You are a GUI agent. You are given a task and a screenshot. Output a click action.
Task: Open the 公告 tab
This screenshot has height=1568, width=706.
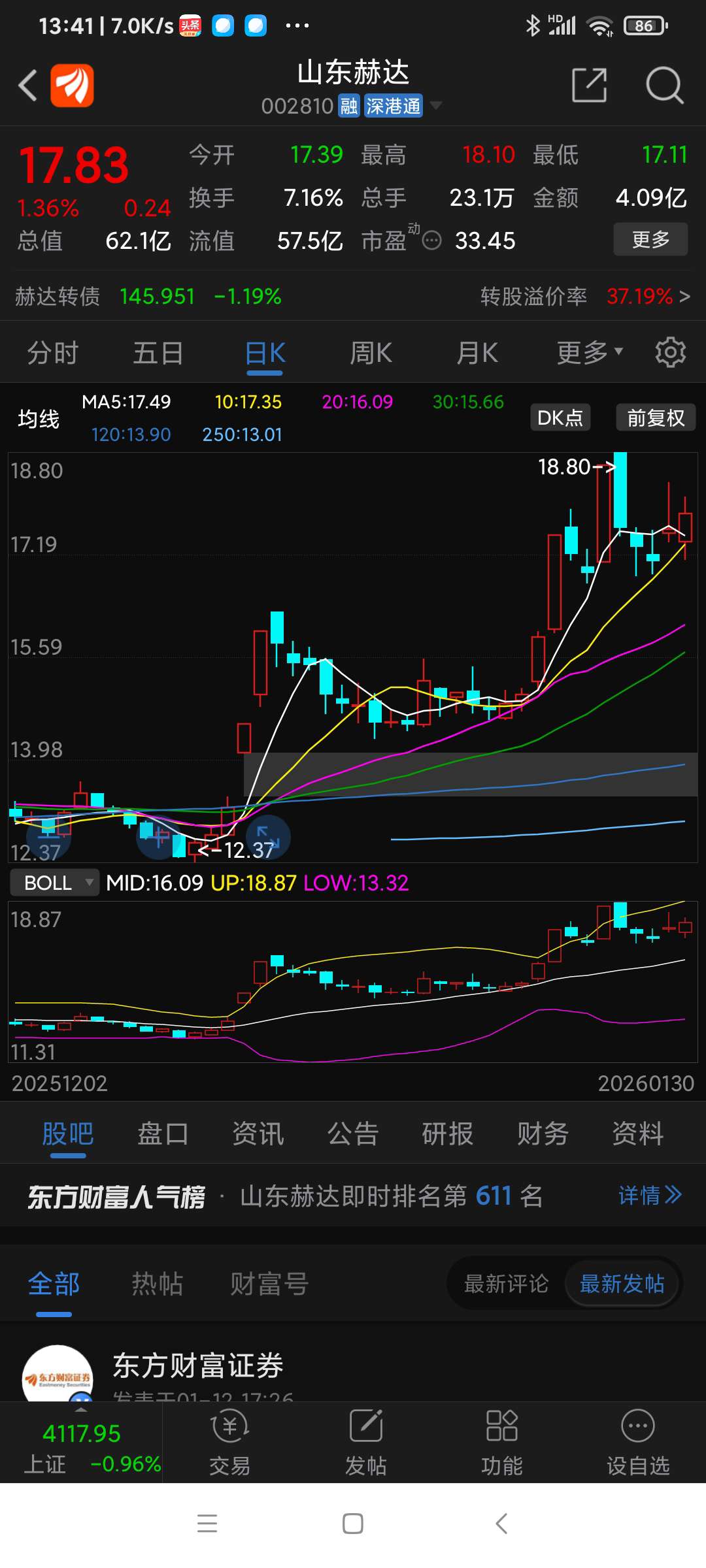pyautogui.click(x=353, y=1134)
